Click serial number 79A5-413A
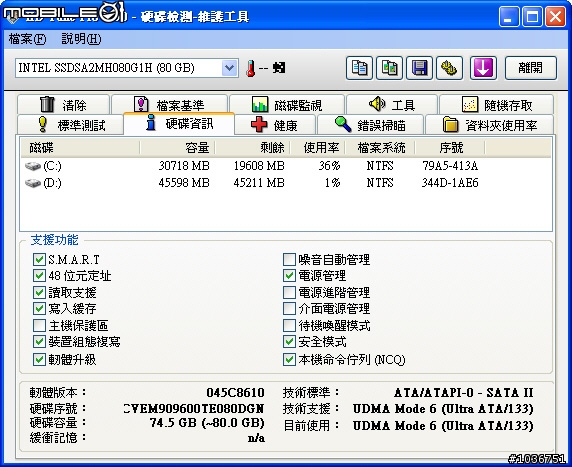The height and width of the screenshot is (467, 572). pyautogui.click(x=450, y=166)
